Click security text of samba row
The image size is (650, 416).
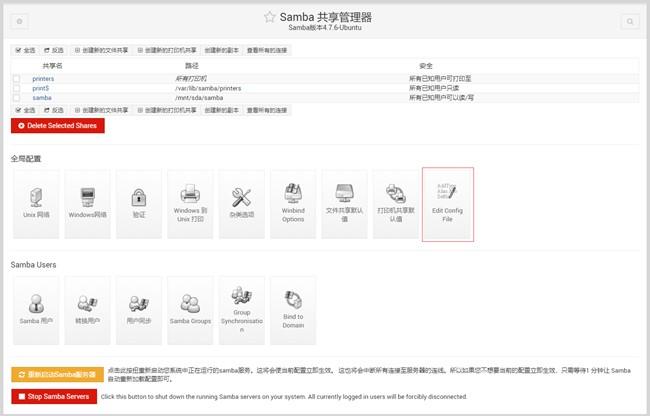pyautogui.click(x=441, y=98)
